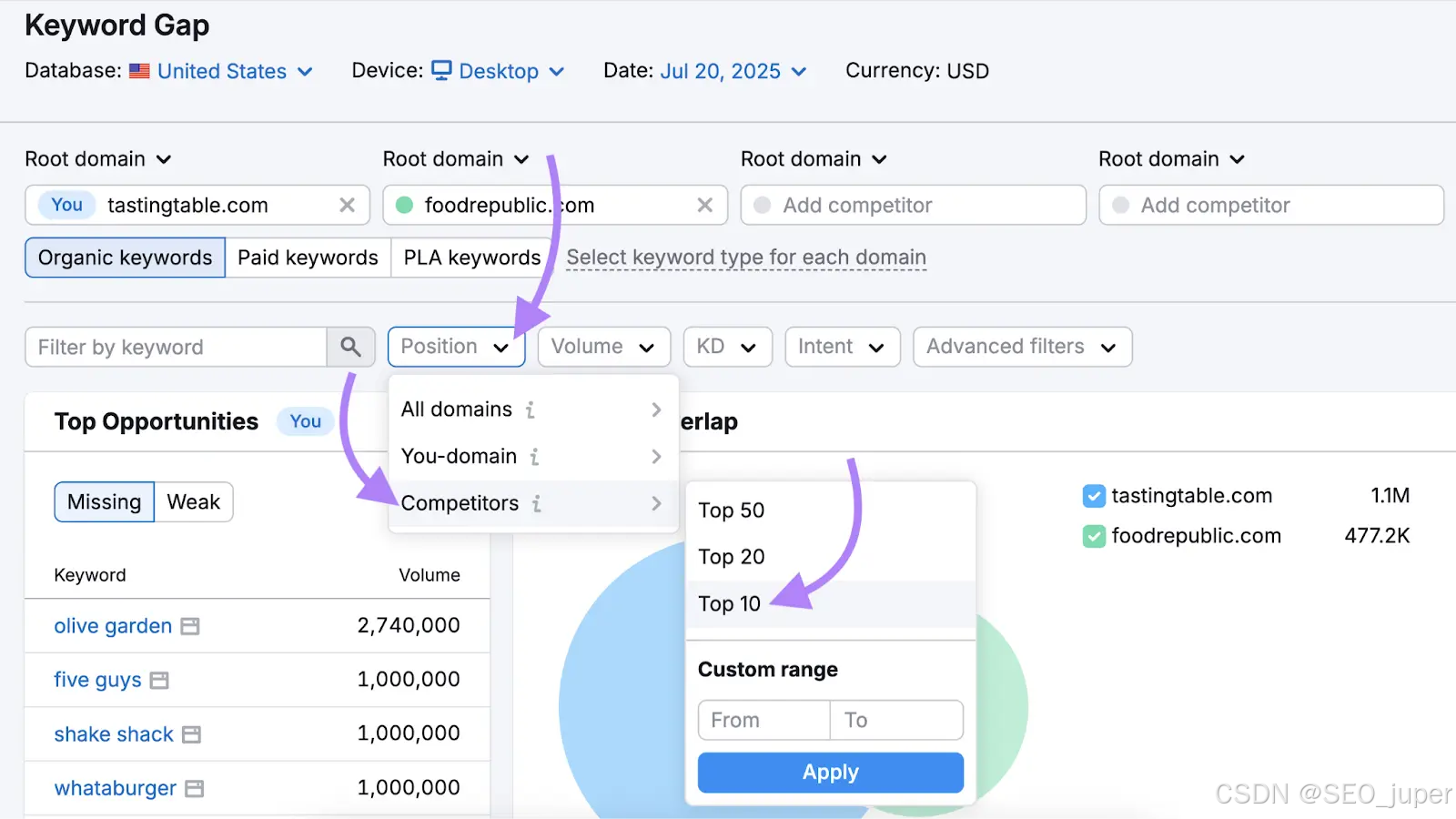Open the shake shack keyword link
The width and height of the screenshot is (1456, 819).
(114, 734)
